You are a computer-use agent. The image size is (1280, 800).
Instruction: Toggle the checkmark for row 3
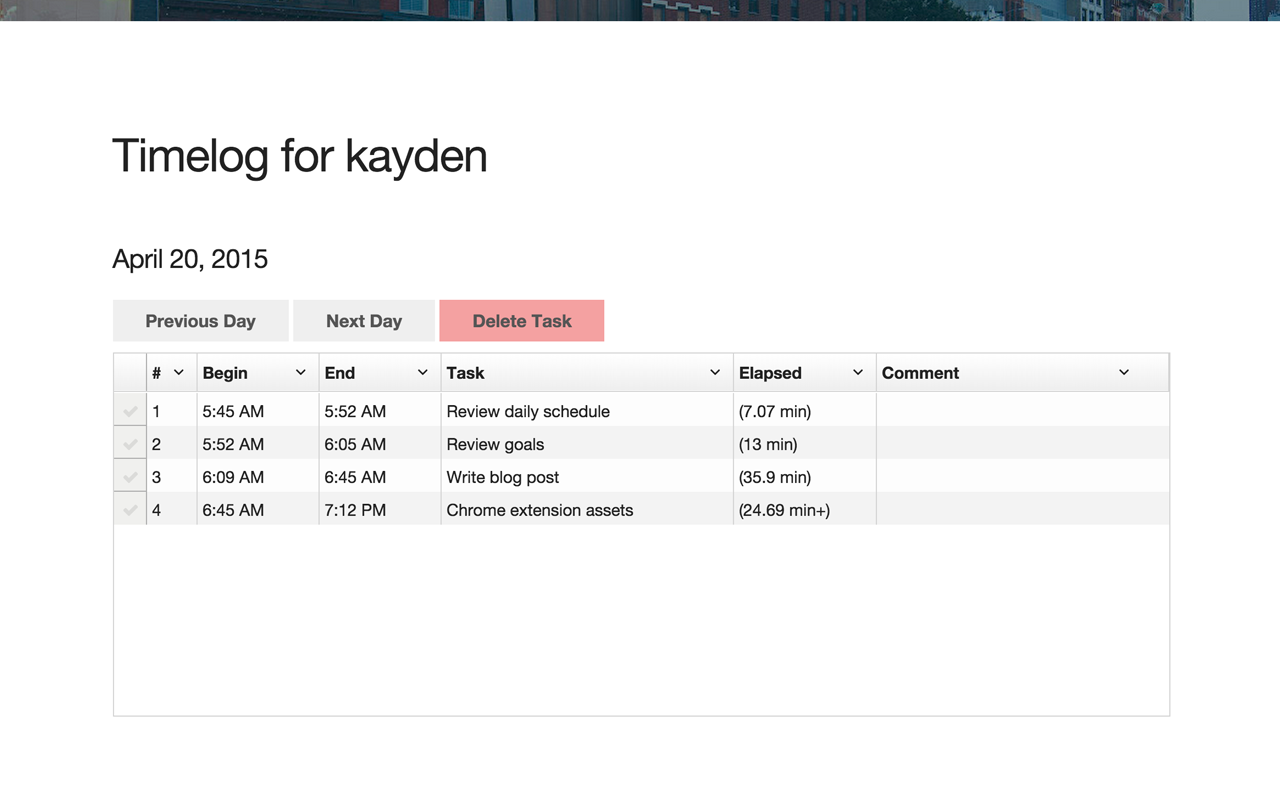(x=130, y=477)
